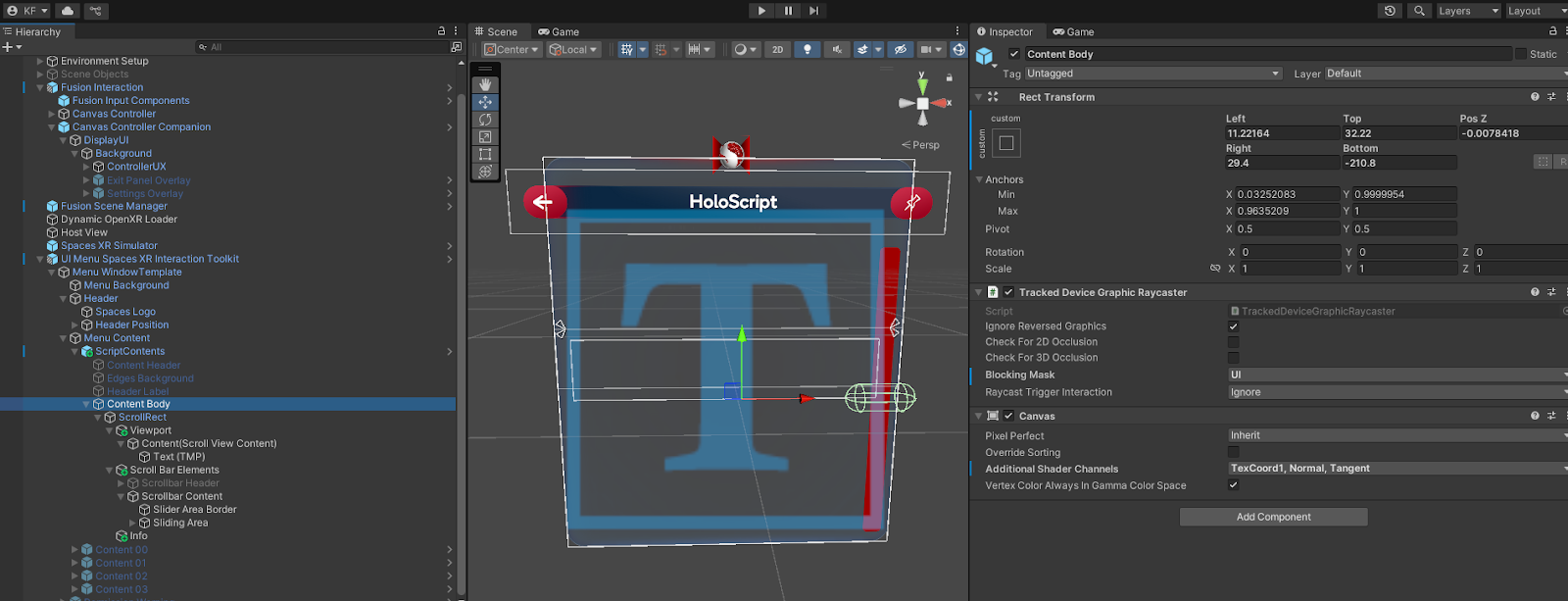Toggle 2D view mode in Scene
The height and width of the screenshot is (601, 1568).
point(777,49)
